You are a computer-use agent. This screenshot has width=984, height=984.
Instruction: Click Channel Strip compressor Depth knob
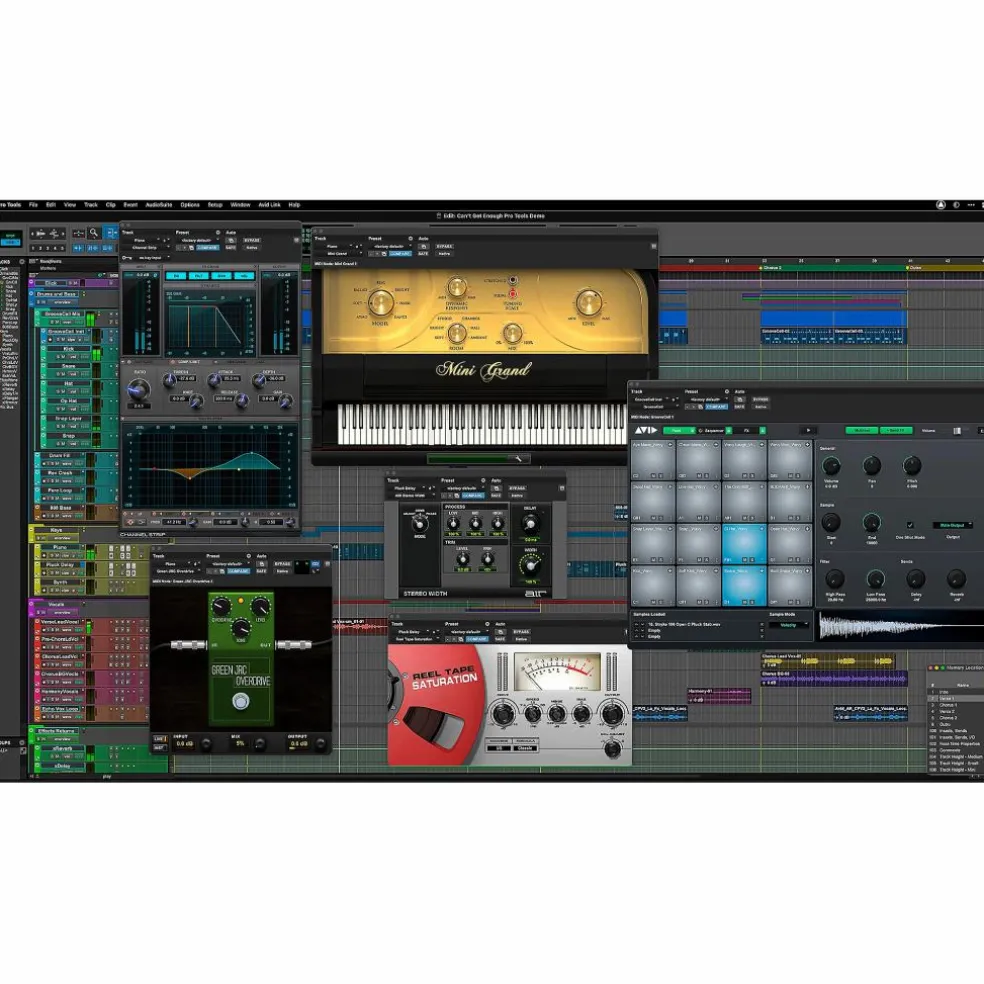pos(259,380)
